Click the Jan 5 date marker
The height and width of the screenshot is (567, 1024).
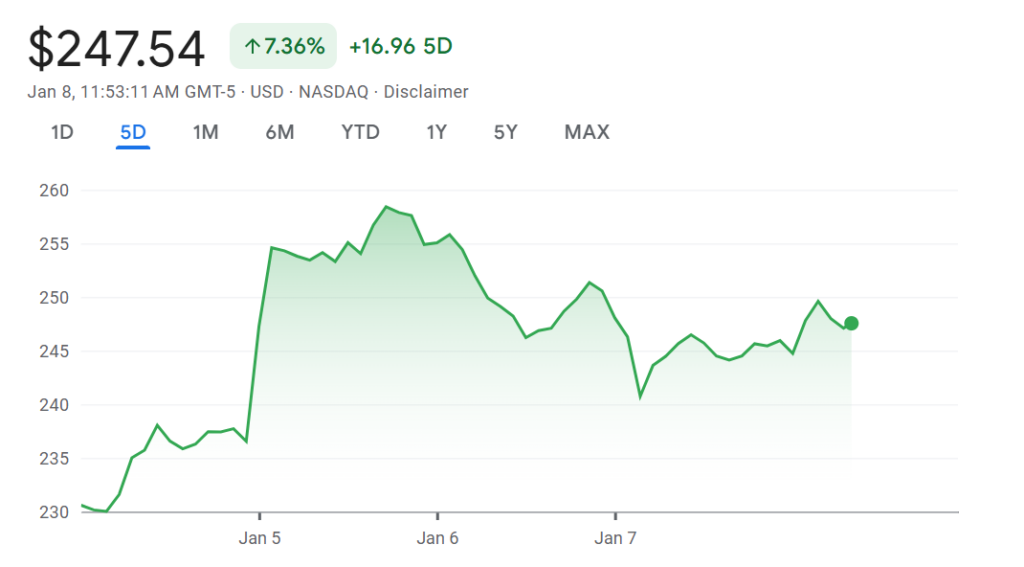(x=259, y=538)
